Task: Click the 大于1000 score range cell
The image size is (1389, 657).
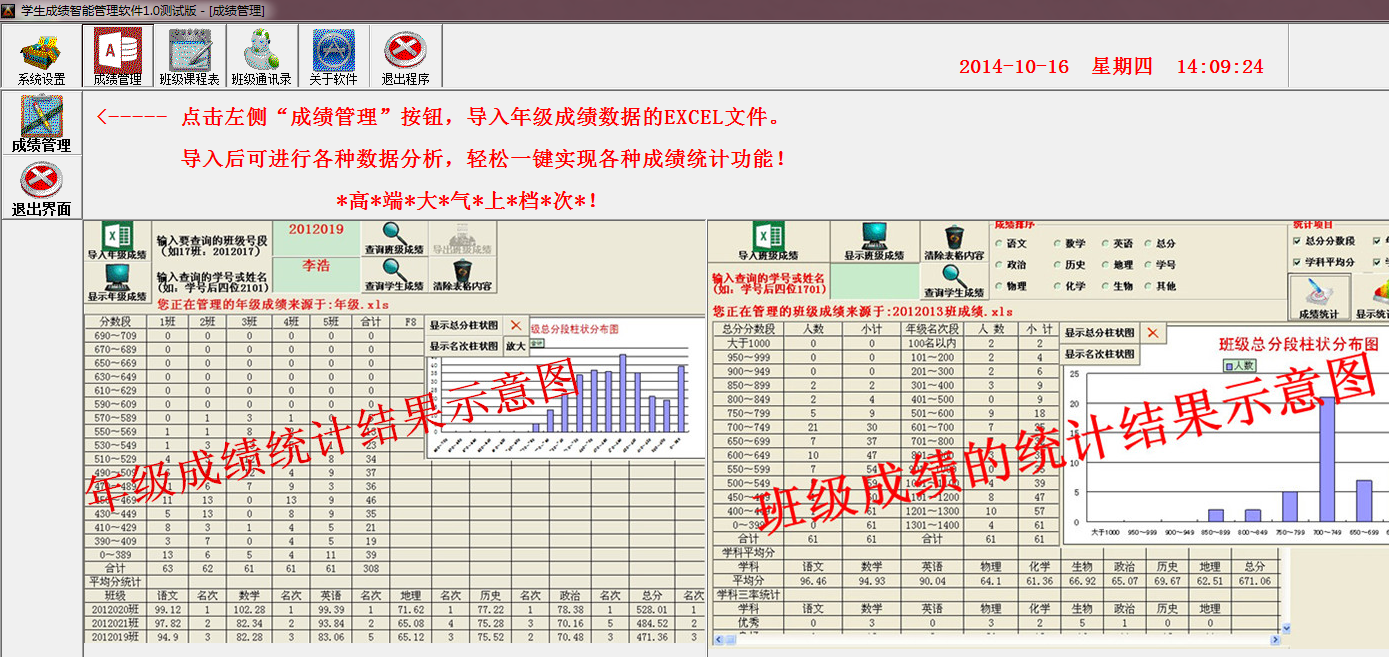Action: coord(749,343)
